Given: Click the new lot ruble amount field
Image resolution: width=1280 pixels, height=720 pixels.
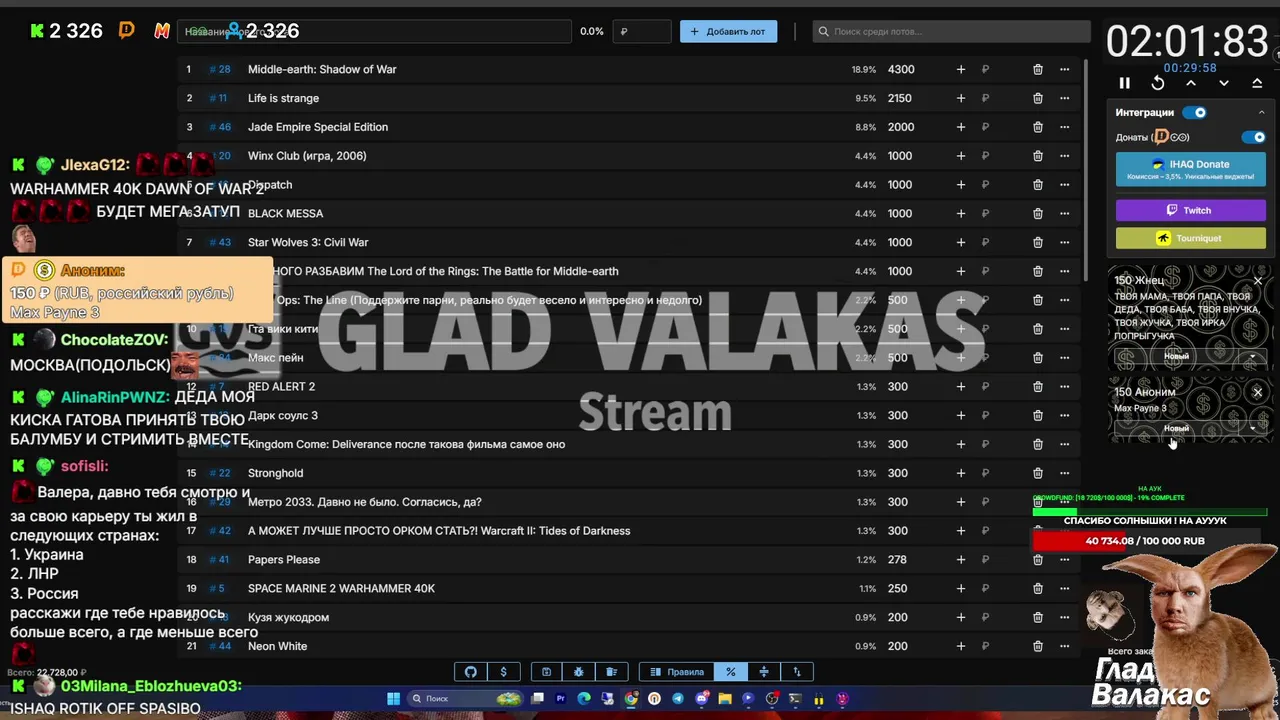Looking at the screenshot, I should [642, 31].
